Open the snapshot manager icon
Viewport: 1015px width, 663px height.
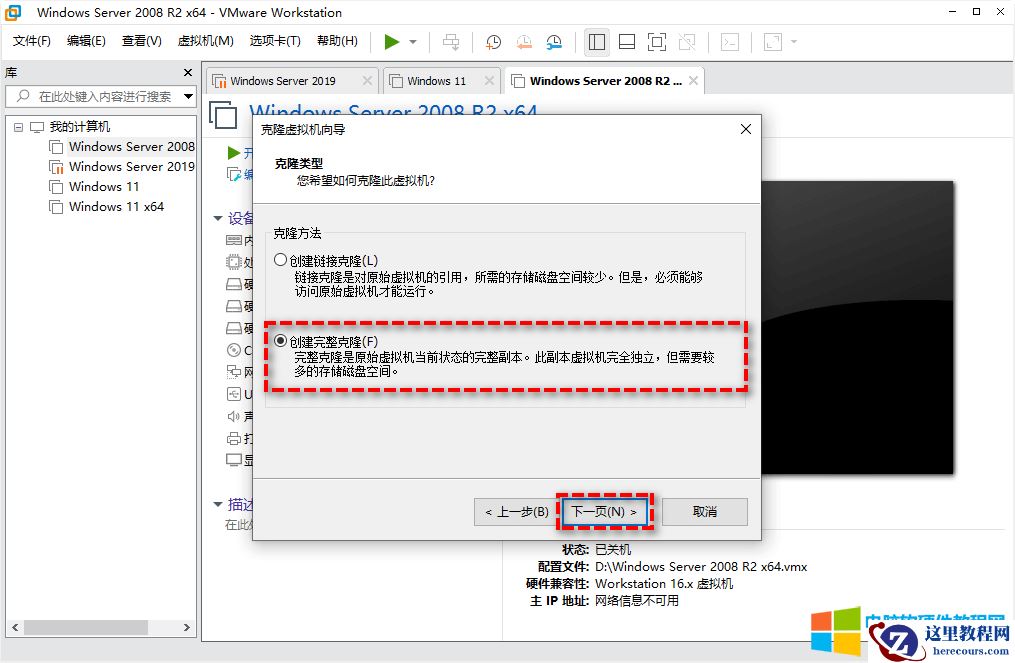tap(554, 42)
